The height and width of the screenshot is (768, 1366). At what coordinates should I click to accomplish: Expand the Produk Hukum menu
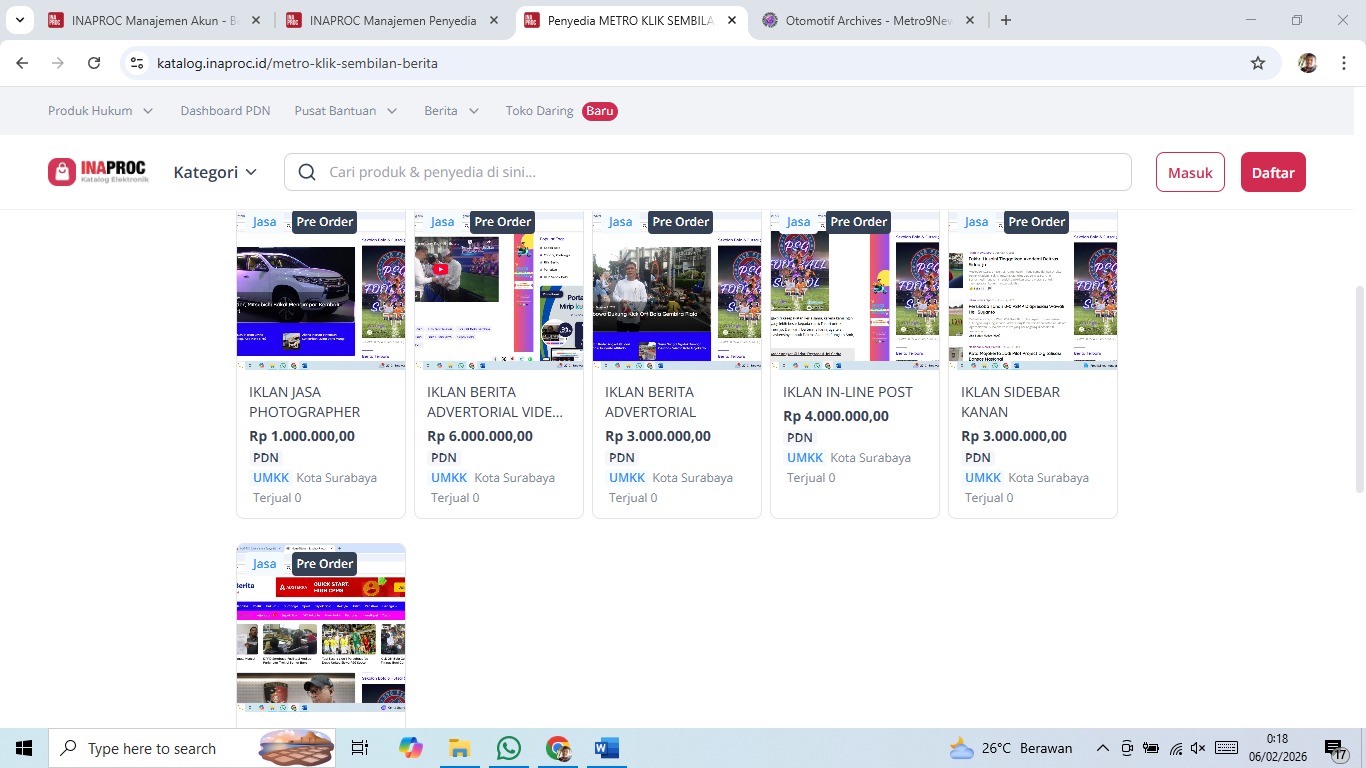(x=101, y=111)
